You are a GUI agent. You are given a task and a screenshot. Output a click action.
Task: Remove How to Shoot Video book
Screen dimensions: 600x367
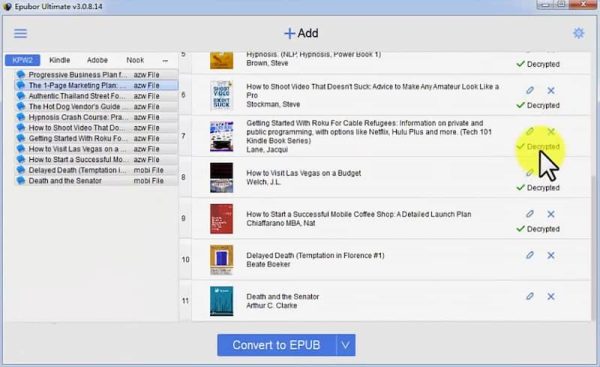tap(551, 90)
